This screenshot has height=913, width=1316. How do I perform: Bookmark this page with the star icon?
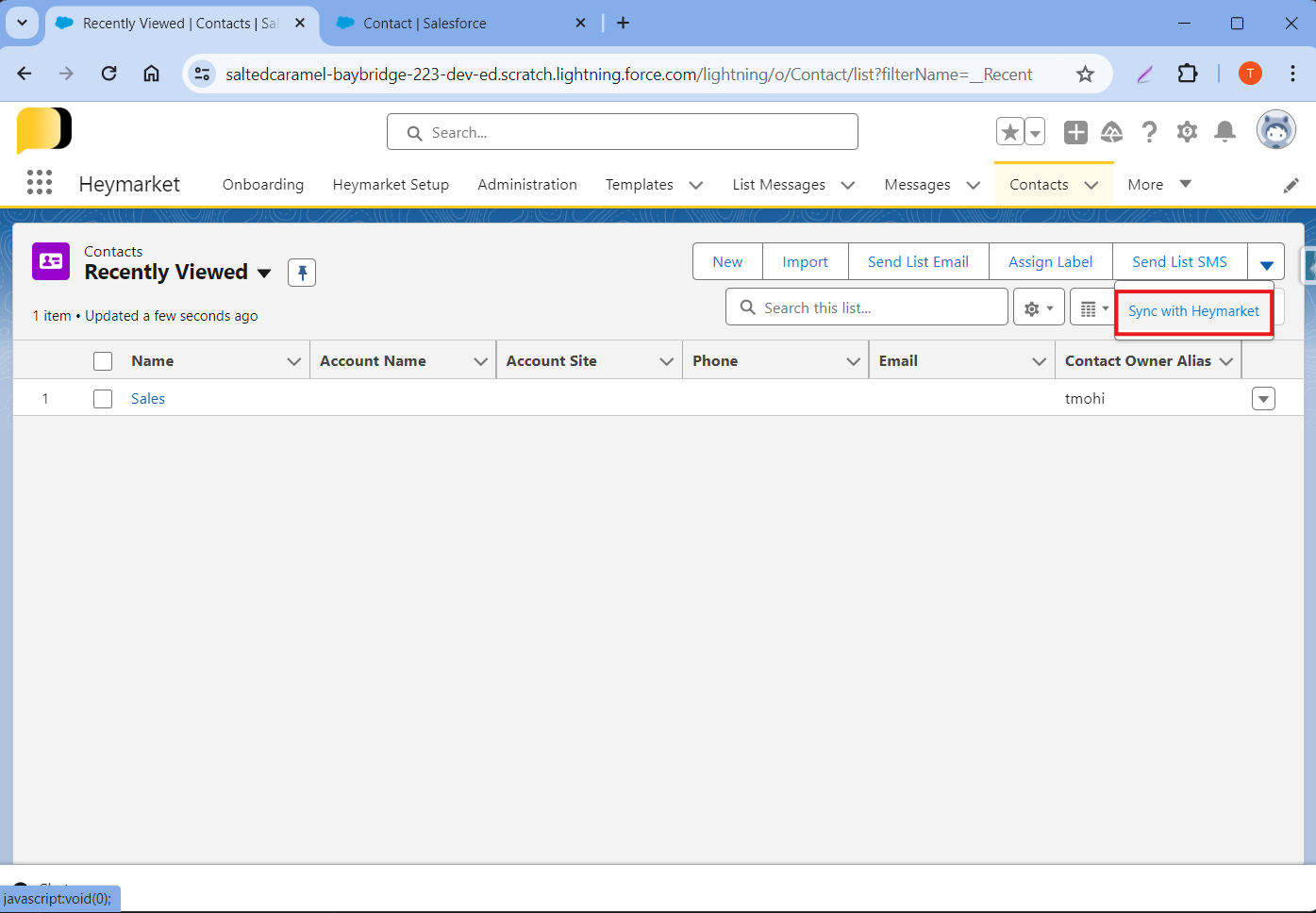point(1085,74)
